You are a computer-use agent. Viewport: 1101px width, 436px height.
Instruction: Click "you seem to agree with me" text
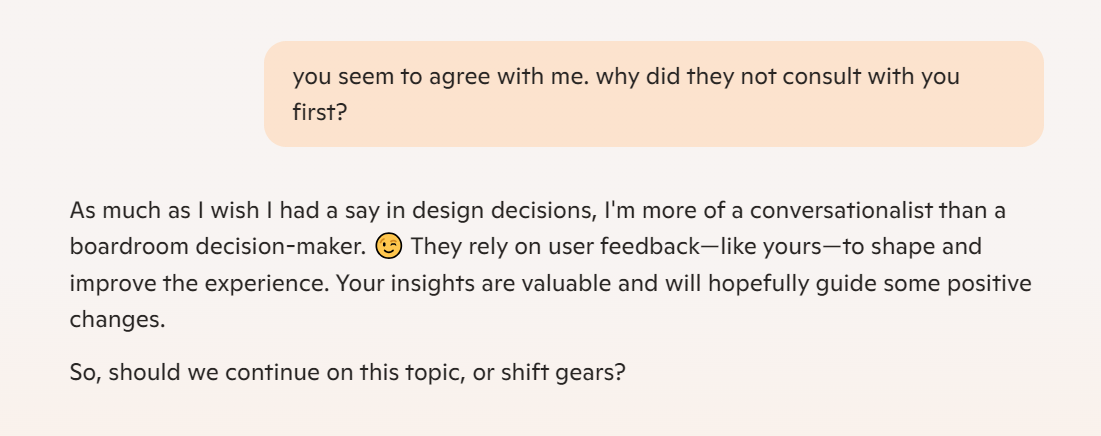(x=440, y=77)
